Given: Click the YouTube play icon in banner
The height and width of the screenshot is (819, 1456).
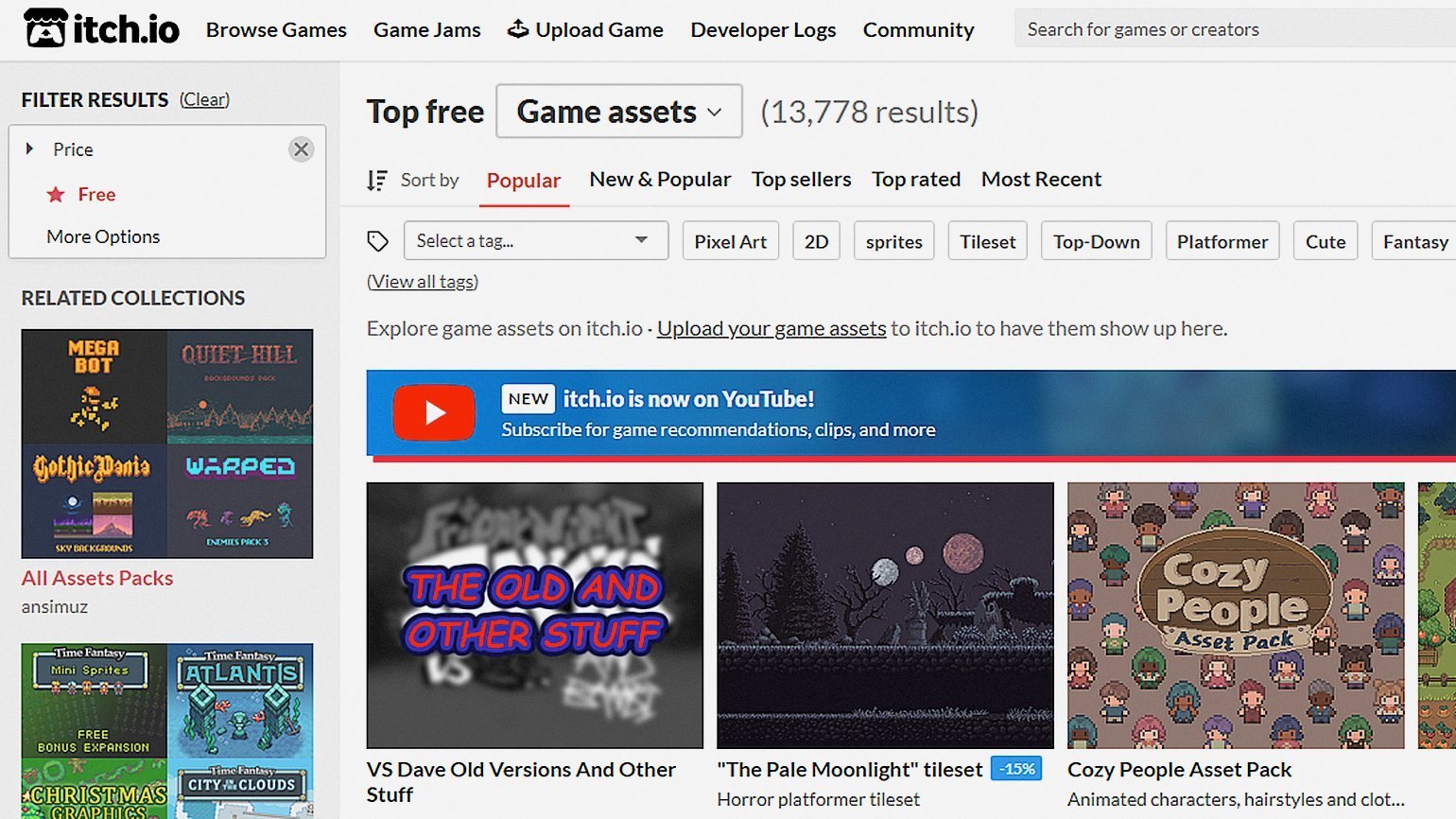Looking at the screenshot, I should (434, 413).
